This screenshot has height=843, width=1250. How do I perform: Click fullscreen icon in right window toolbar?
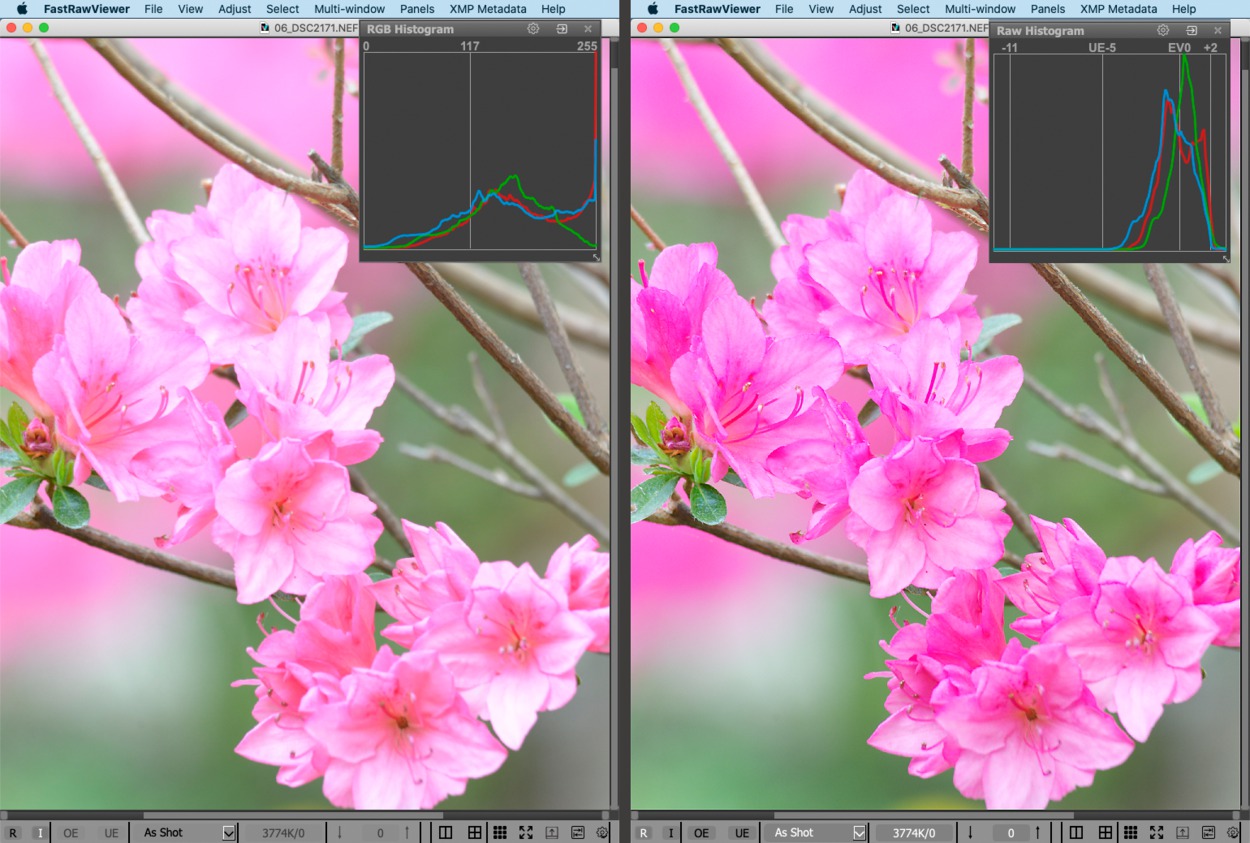pos(1156,832)
